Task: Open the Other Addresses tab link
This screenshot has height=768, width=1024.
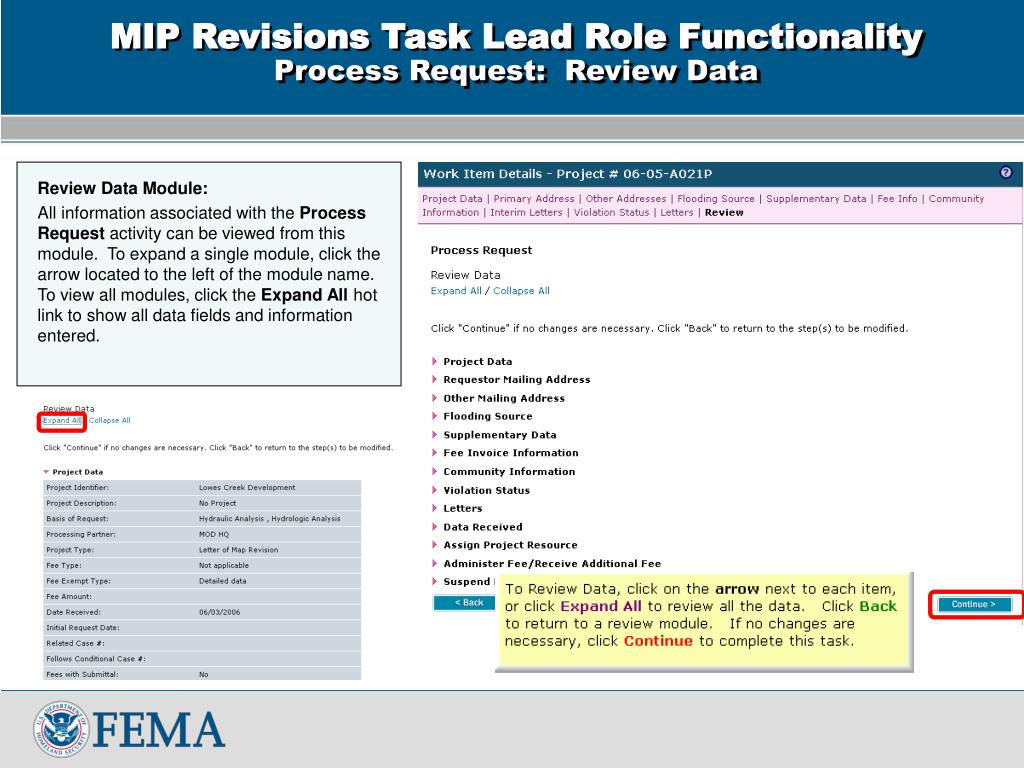Action: tap(626, 199)
